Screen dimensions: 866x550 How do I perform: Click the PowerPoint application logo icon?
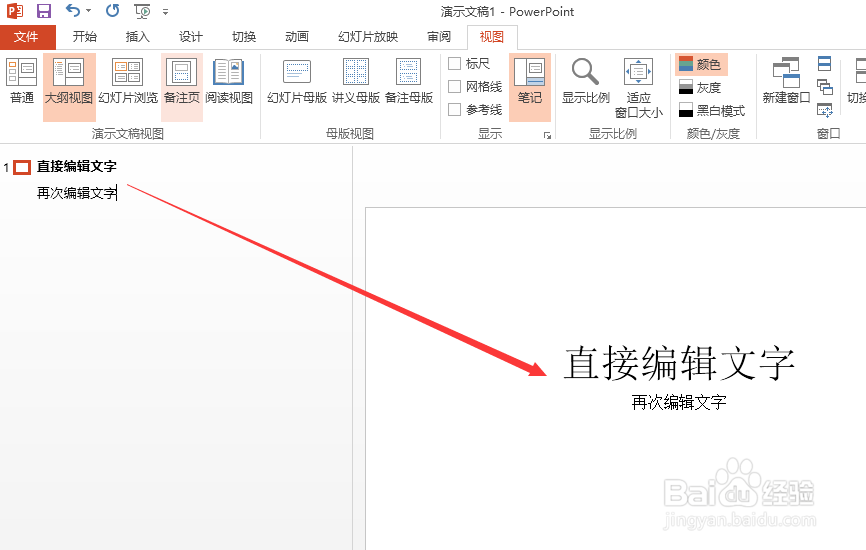point(15,10)
